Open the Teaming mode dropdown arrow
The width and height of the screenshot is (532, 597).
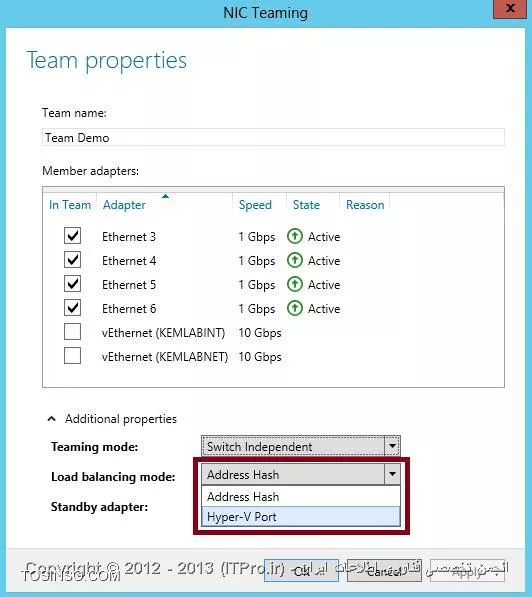pos(392,446)
